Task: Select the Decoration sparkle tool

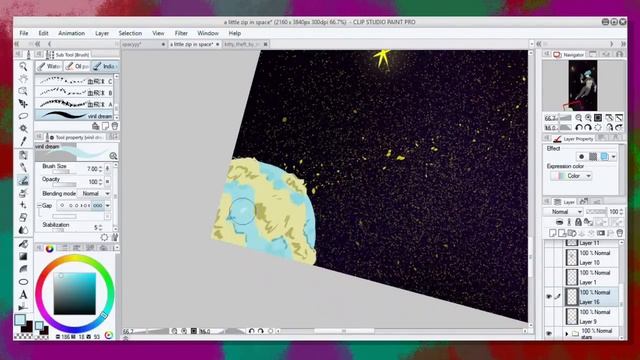Action: point(23,205)
